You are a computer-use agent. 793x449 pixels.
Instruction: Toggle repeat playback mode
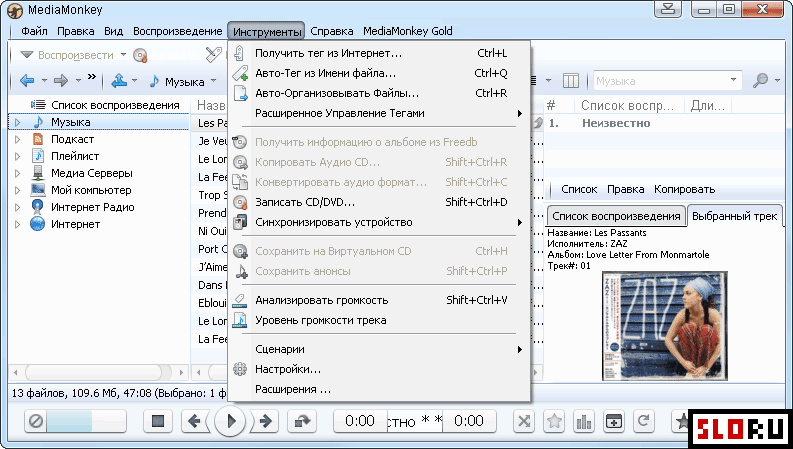pos(643,421)
